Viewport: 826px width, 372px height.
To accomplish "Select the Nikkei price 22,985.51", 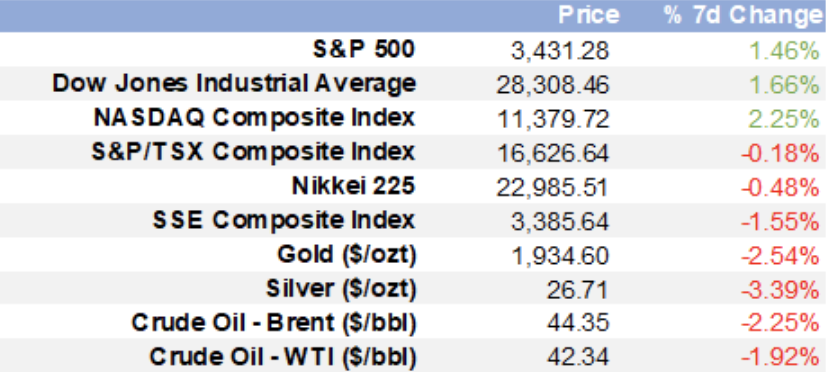I will (x=553, y=188).
